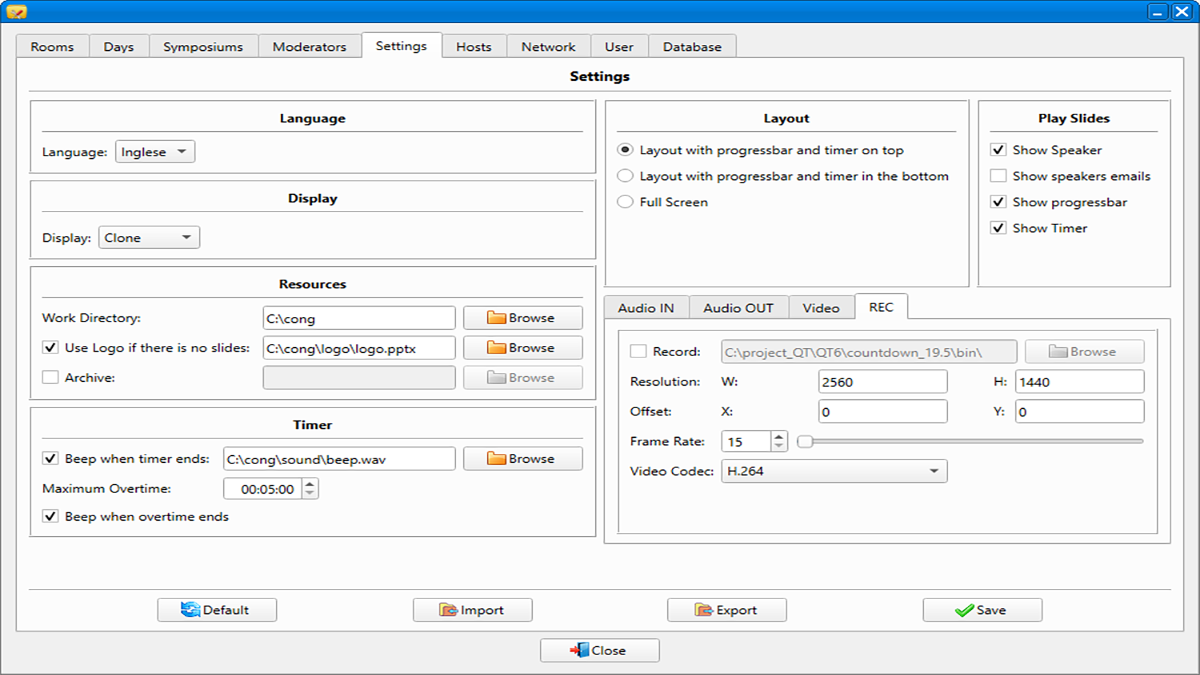Enable the Record checkbox
Screen dimensions: 1200x675
pos(638,352)
